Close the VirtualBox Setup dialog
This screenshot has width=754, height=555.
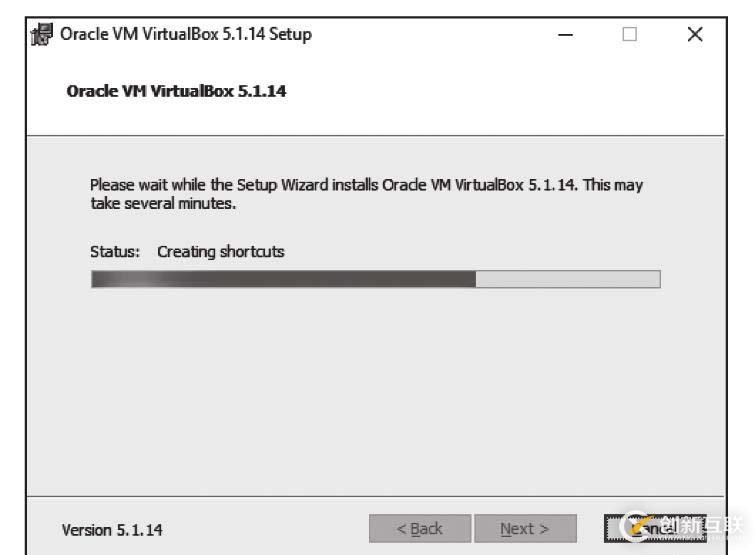point(695,35)
